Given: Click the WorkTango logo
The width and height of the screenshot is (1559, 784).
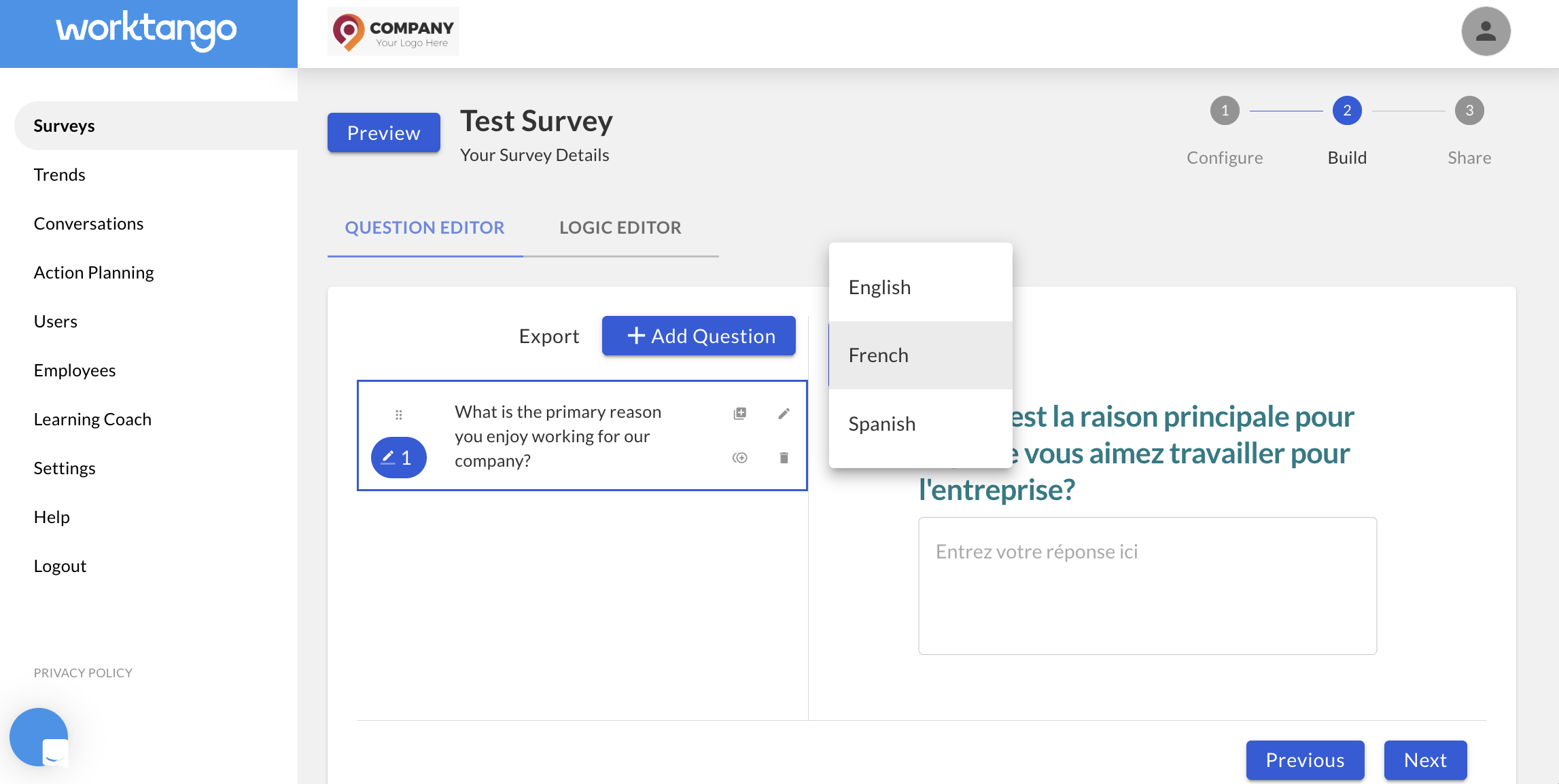Looking at the screenshot, I should tap(147, 31).
